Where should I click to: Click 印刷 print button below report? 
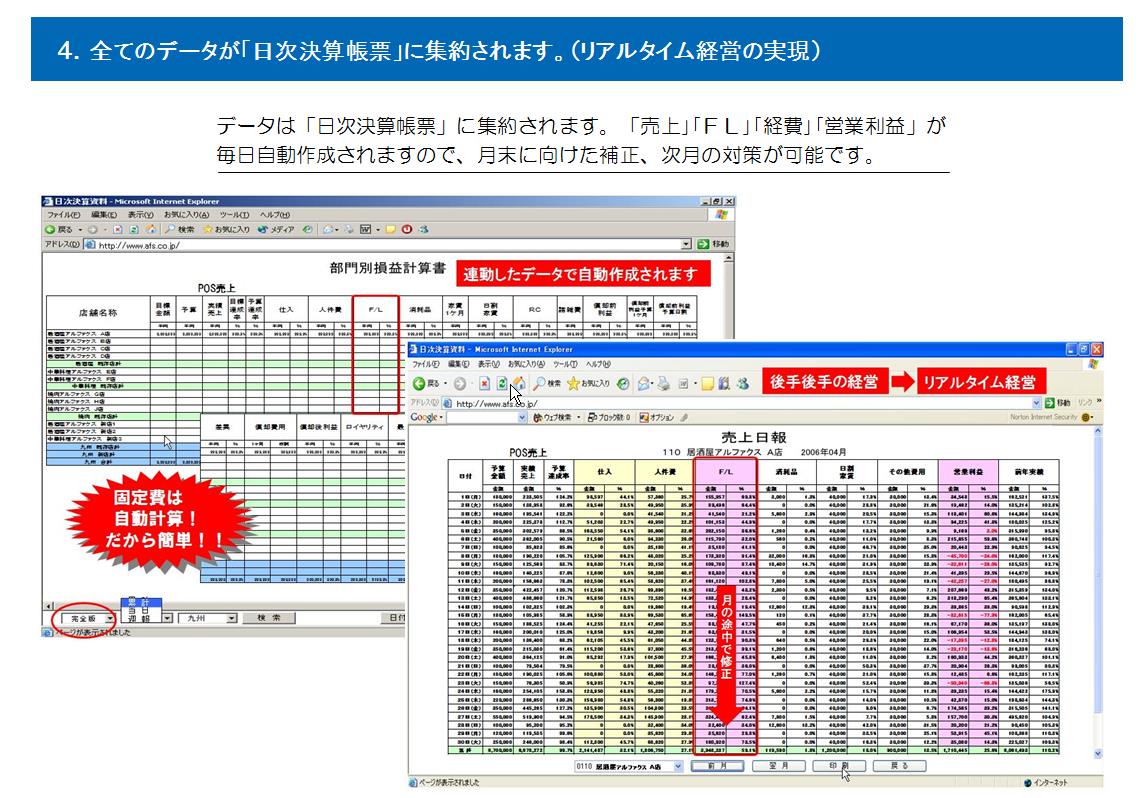tap(838, 766)
